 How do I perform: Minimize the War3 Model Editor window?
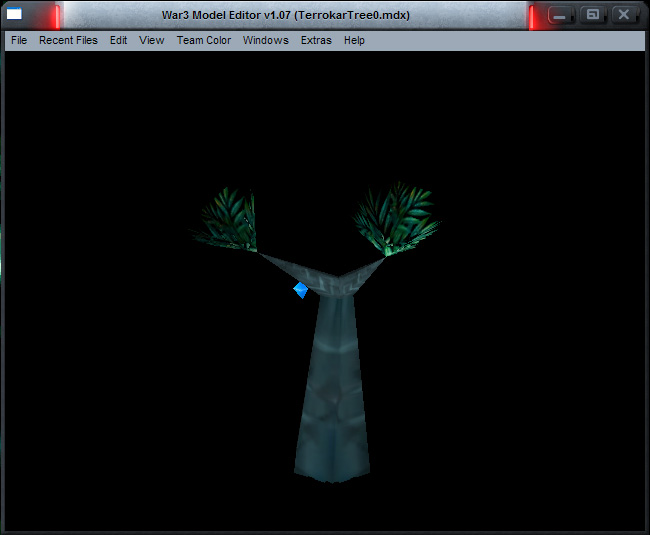point(560,15)
